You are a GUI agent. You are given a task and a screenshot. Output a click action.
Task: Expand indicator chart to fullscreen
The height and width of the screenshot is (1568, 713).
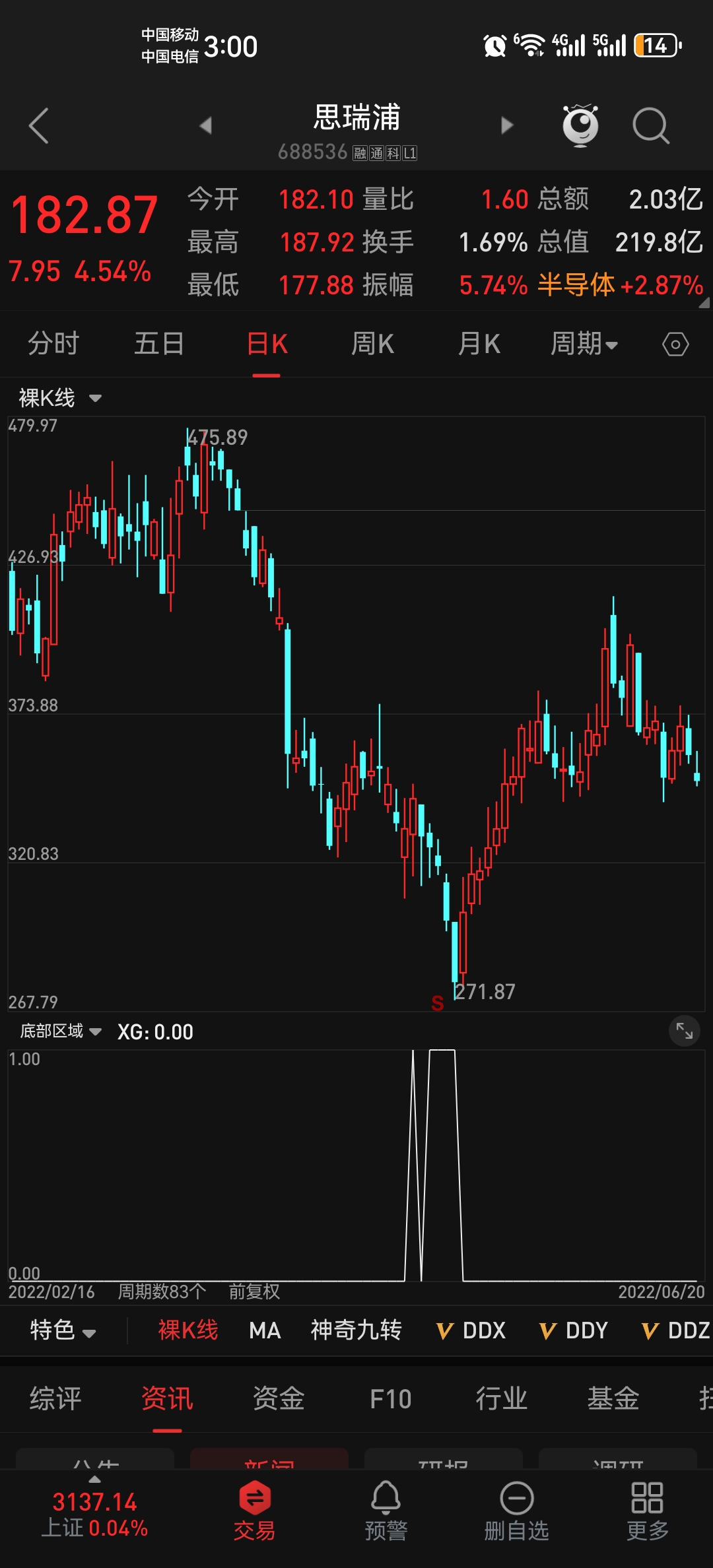684,1031
